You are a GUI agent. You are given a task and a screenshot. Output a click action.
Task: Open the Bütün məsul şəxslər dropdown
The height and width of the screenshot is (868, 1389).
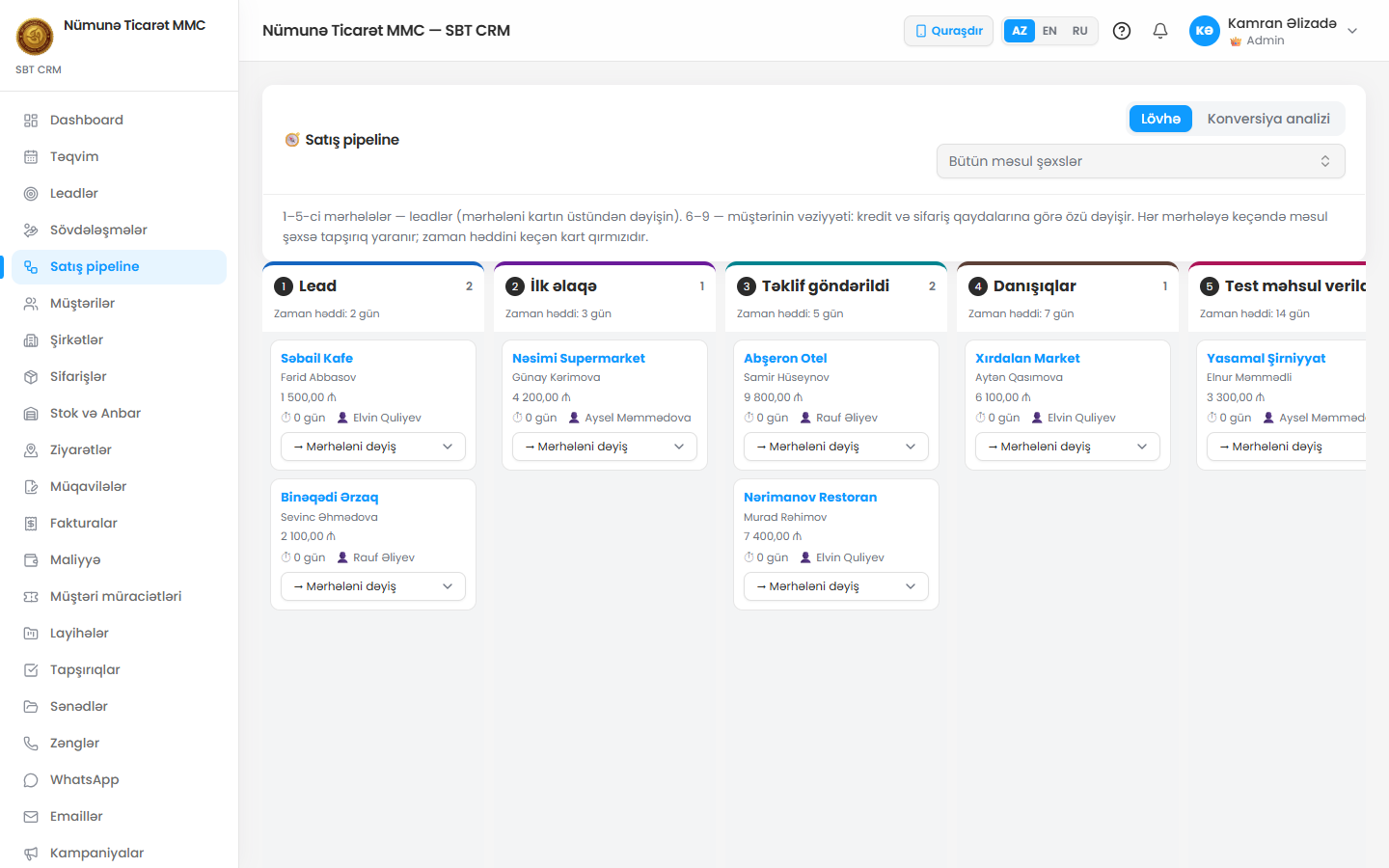(x=1140, y=161)
